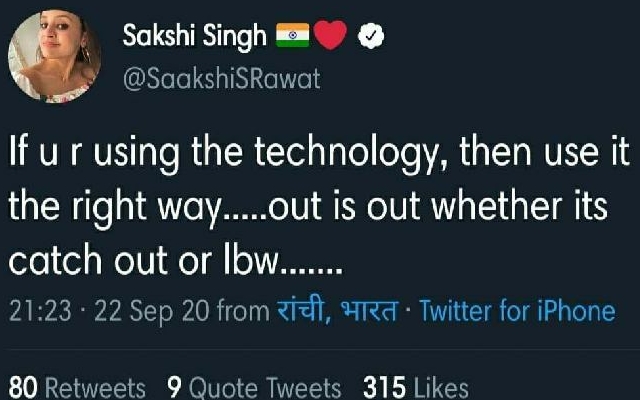Open the @SaakshiSRawat handle

[221, 79]
